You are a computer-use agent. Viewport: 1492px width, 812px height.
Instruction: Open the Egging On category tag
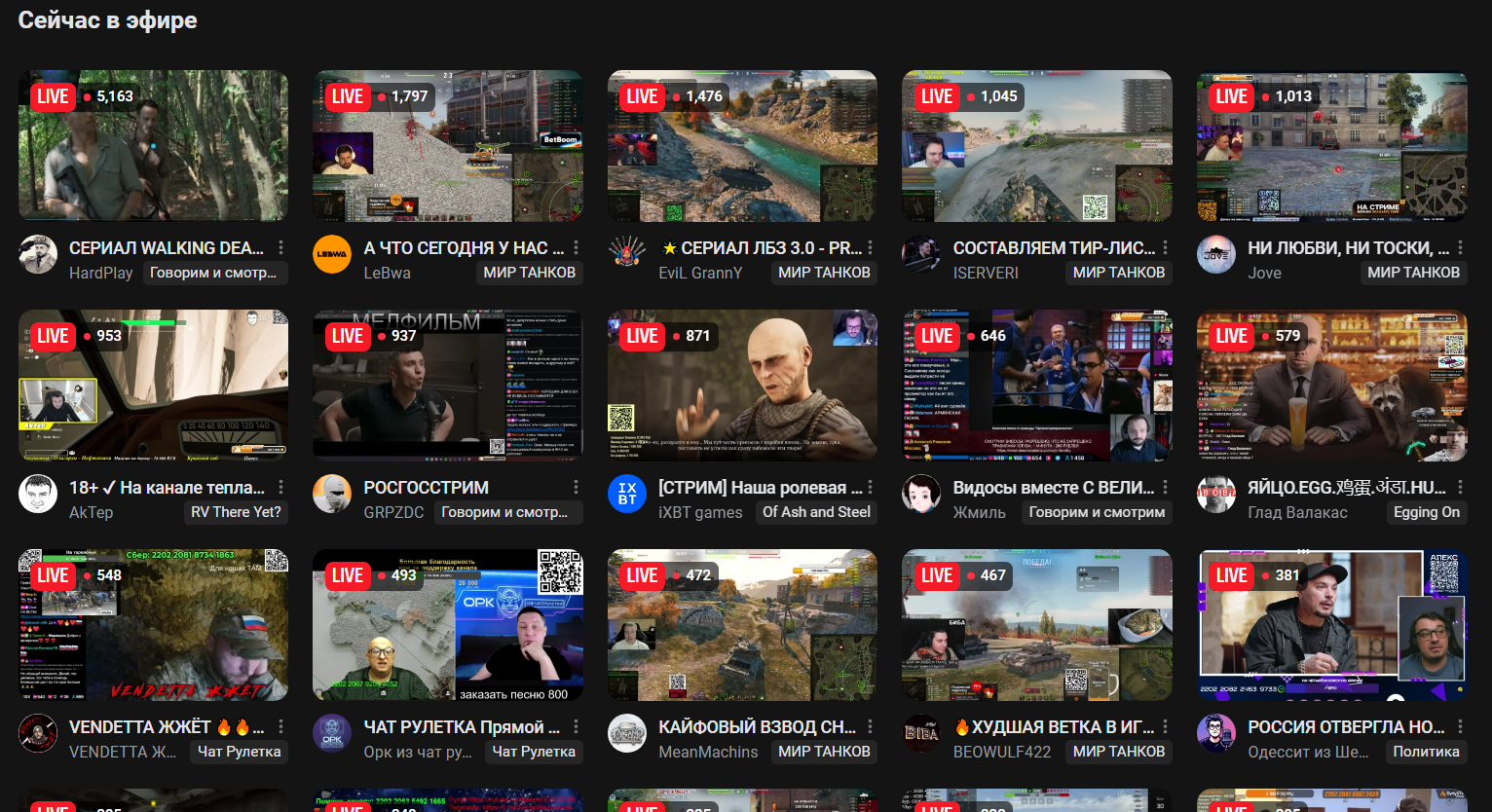(1427, 512)
